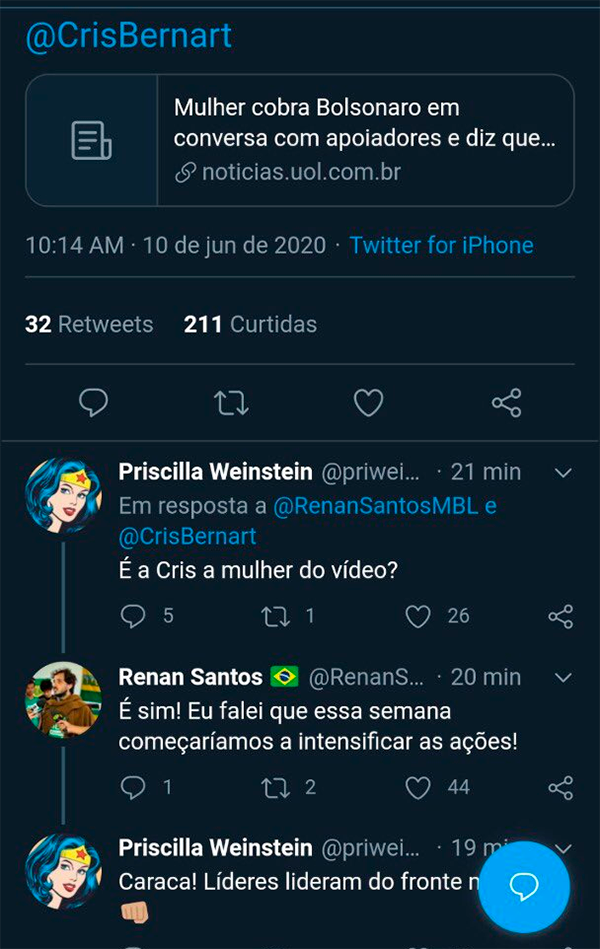Open Renan Santos's profile picture
600x949 pixels.
(63, 700)
